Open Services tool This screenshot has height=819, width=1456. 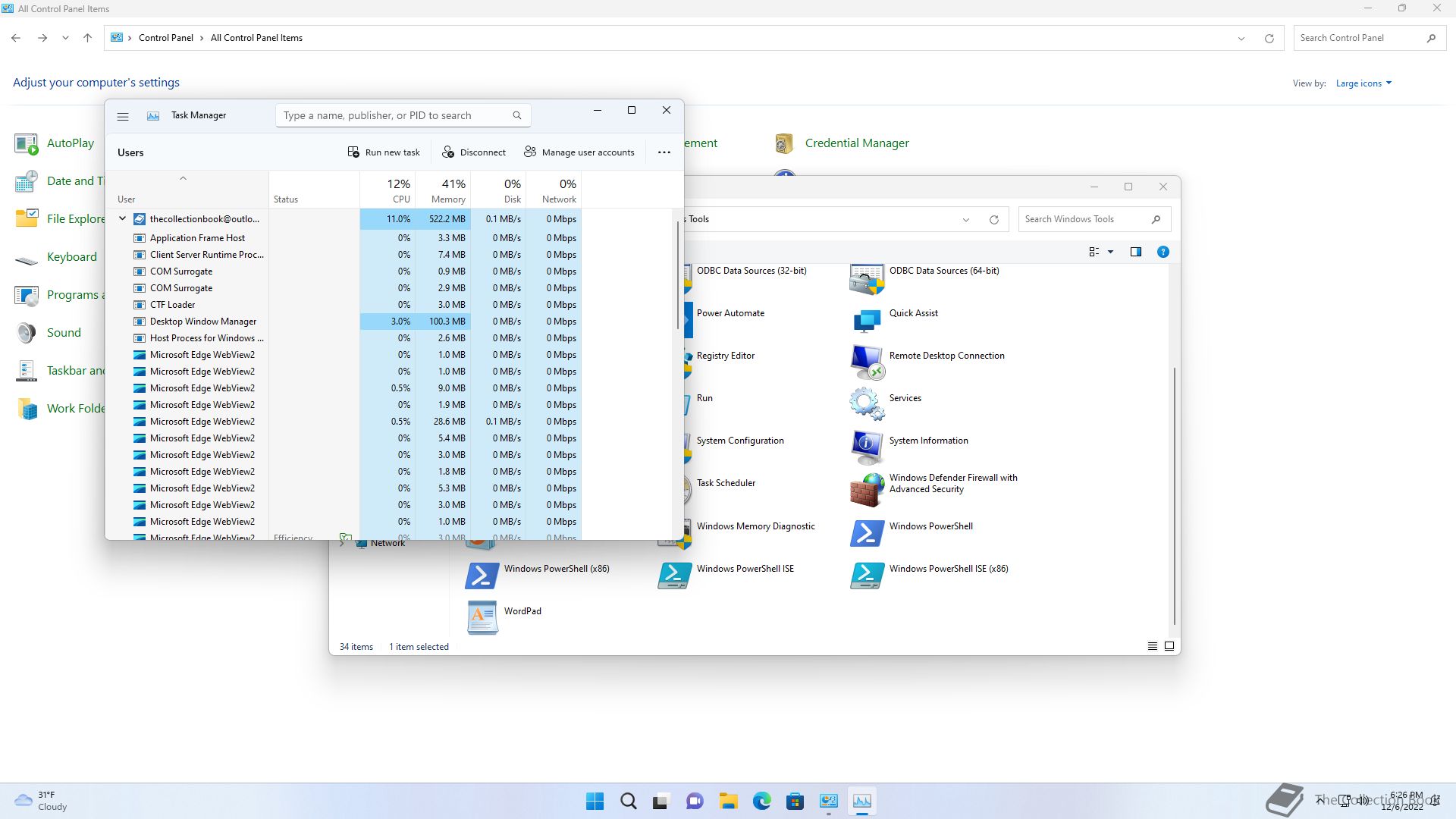[886, 405]
